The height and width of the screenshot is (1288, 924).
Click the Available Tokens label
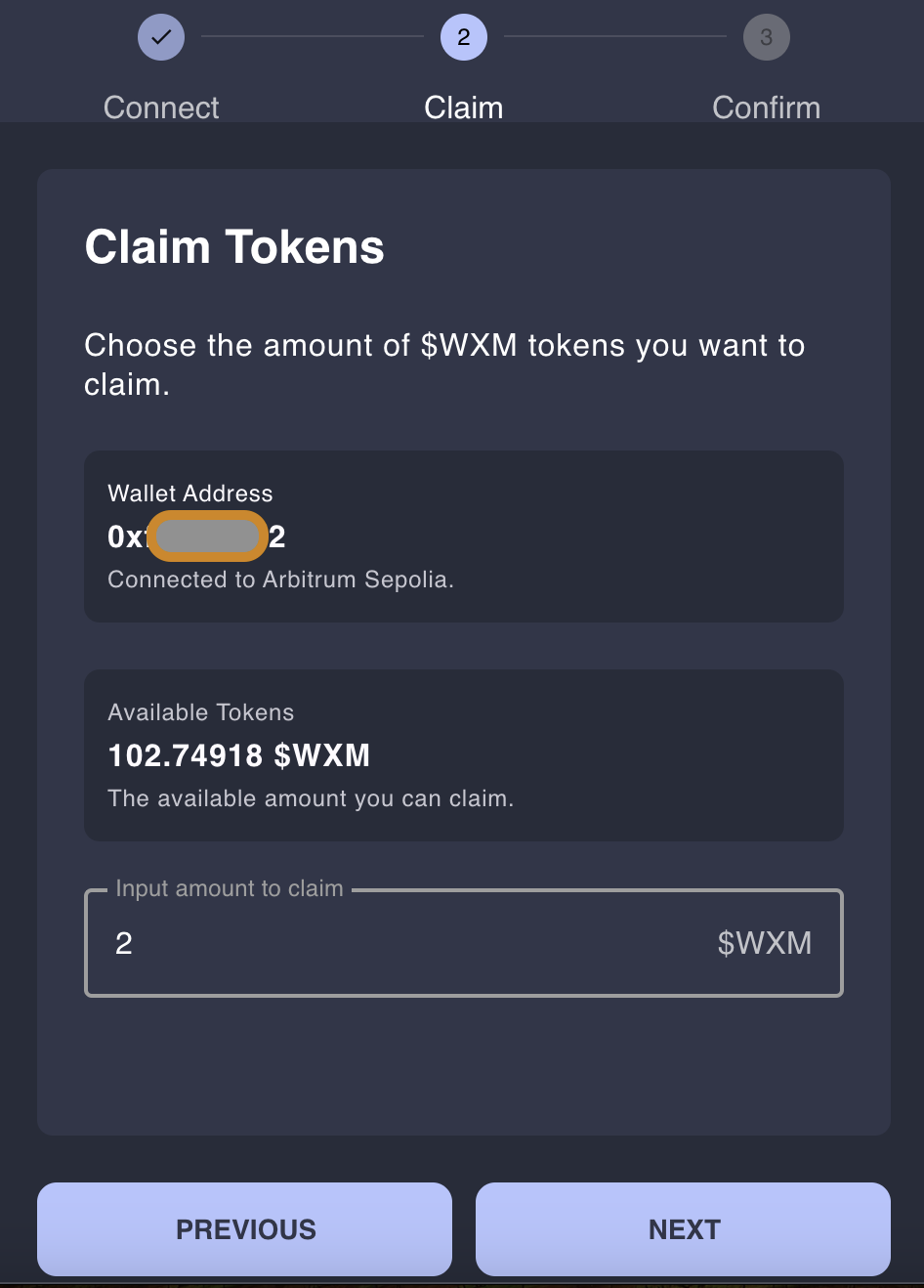[x=200, y=712]
